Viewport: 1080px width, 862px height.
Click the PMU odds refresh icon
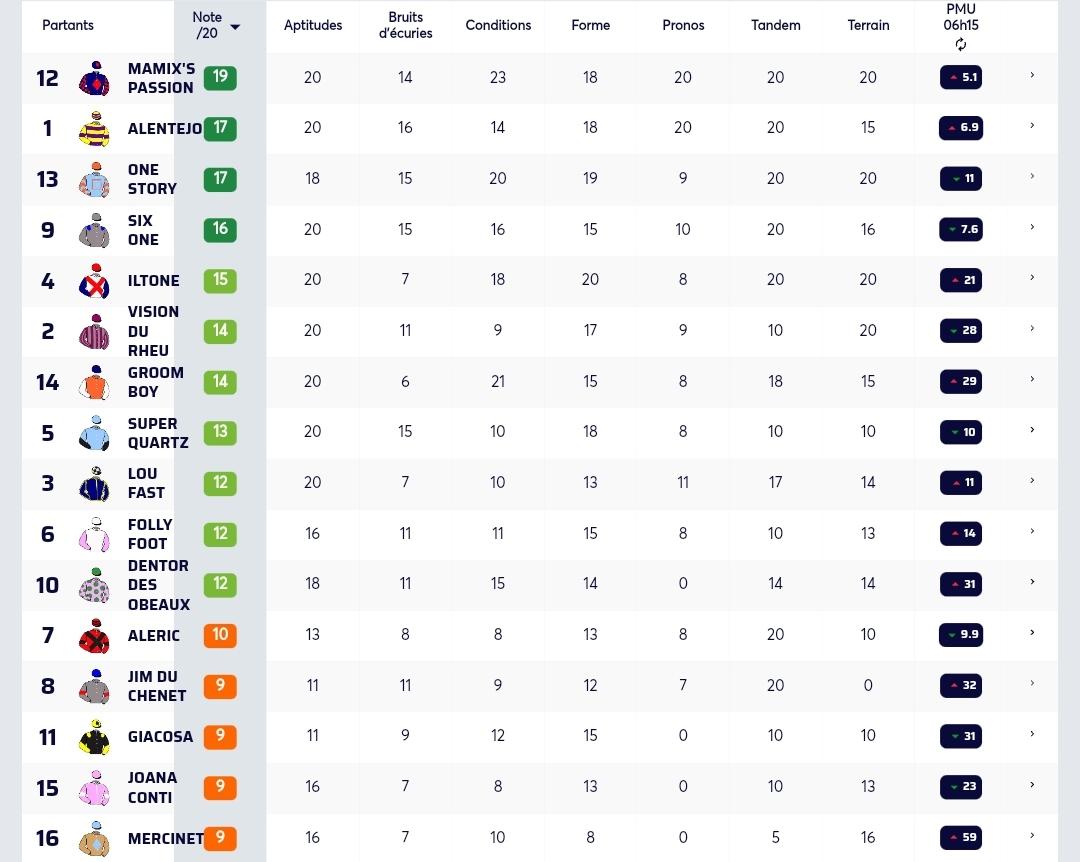961,45
